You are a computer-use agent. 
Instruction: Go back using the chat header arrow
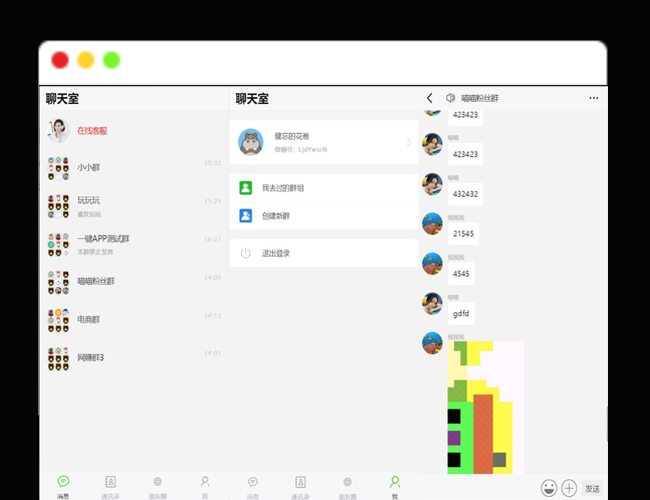[429, 98]
